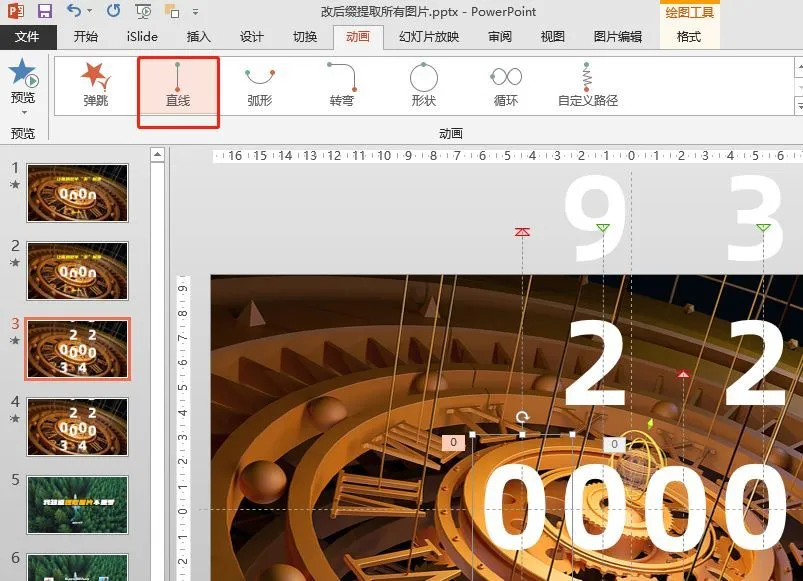Viewport: 803px width, 581px height.
Task: Click the animation star beside slide 2
Action: (15, 263)
